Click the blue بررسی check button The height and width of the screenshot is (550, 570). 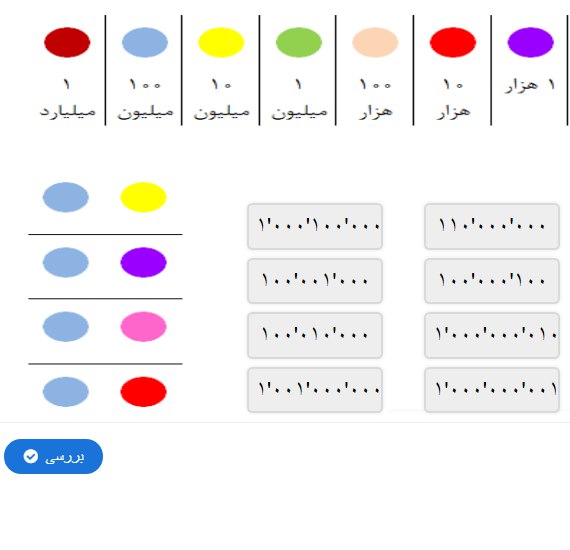(x=53, y=456)
